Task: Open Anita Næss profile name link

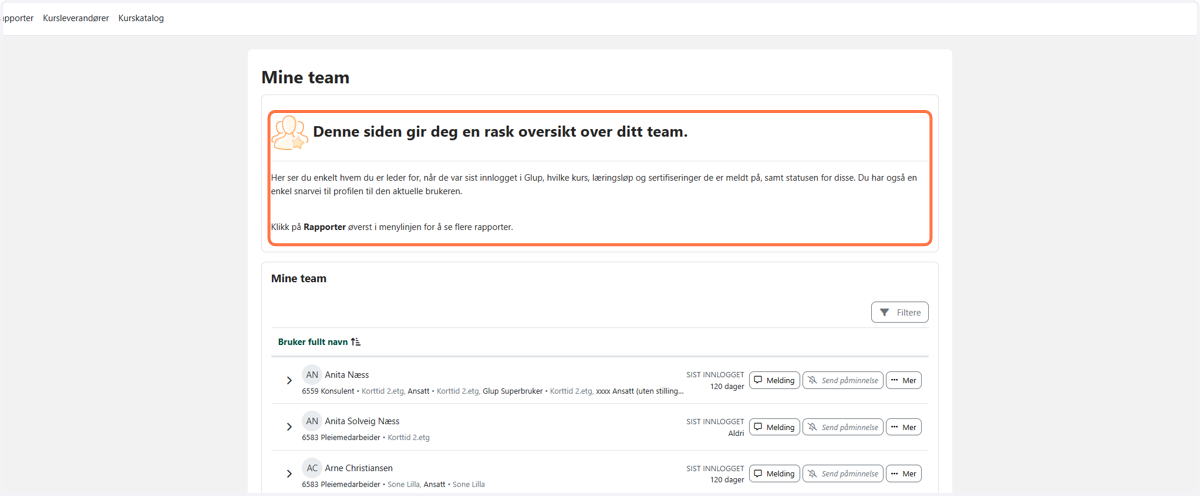Action: pyautogui.click(x=347, y=375)
